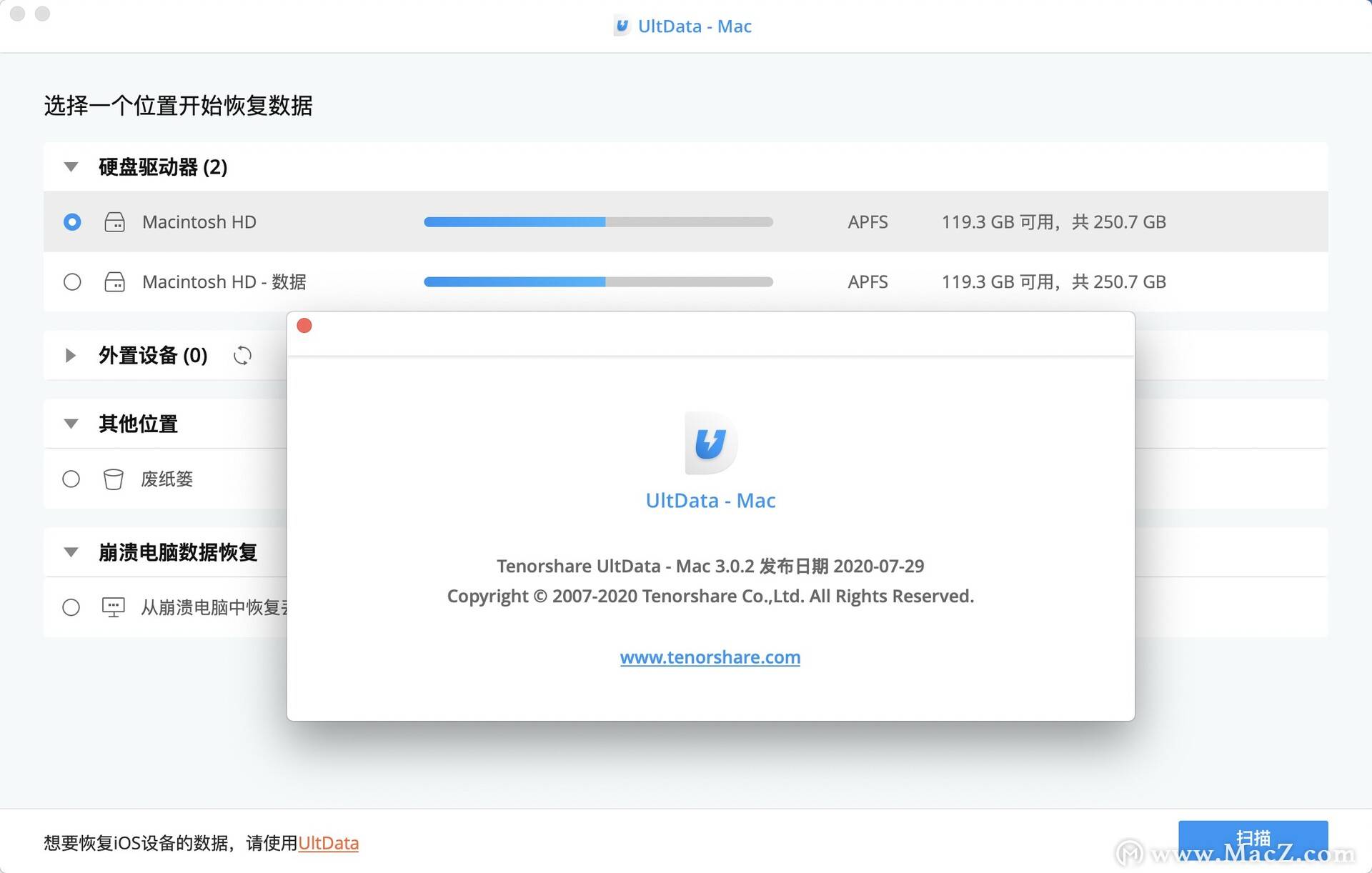Click the trash bin icon next to 废纸篓 label
This screenshot has width=1372, height=873.
tap(114, 479)
